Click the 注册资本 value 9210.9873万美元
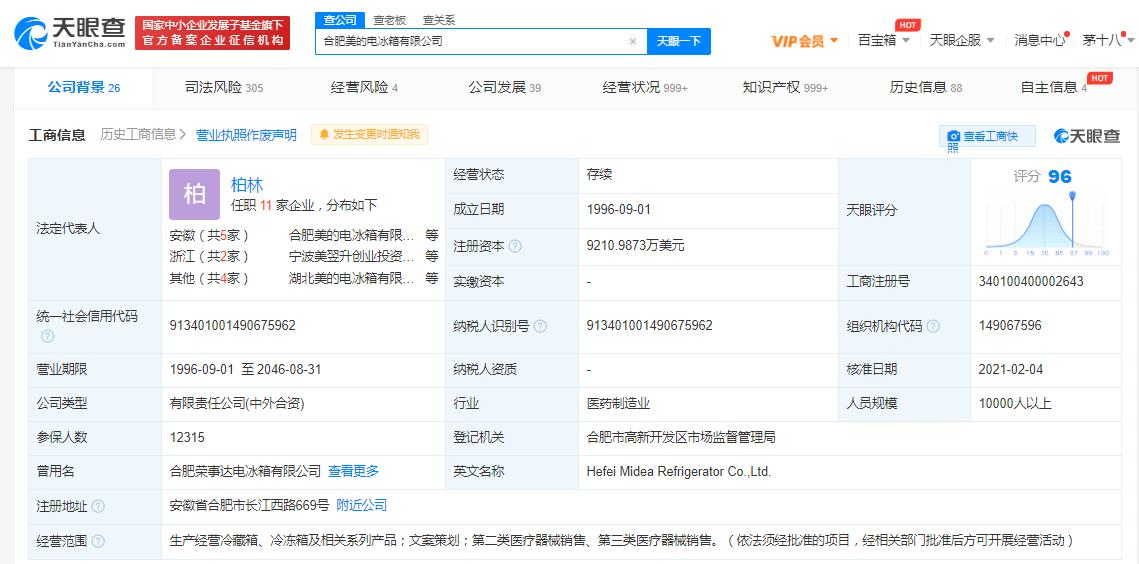This screenshot has width=1139, height=564. (x=636, y=246)
